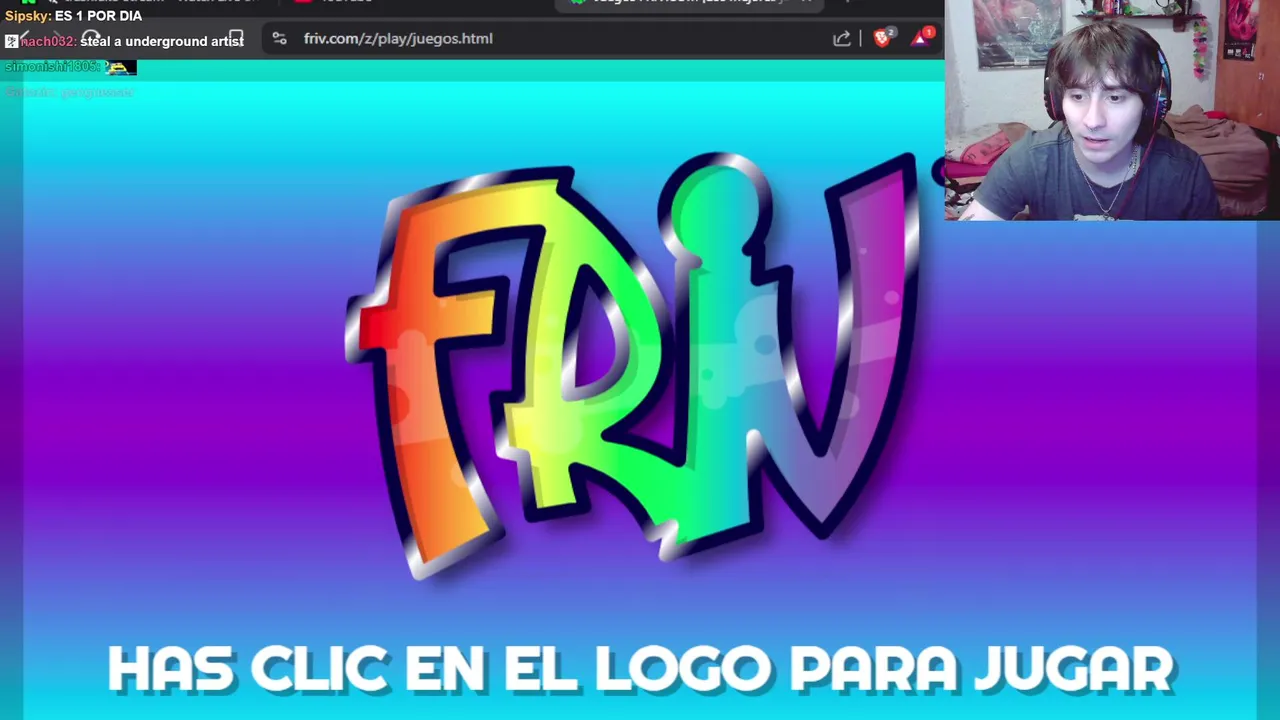Click the bookmark icon left of address bar

tap(236, 38)
